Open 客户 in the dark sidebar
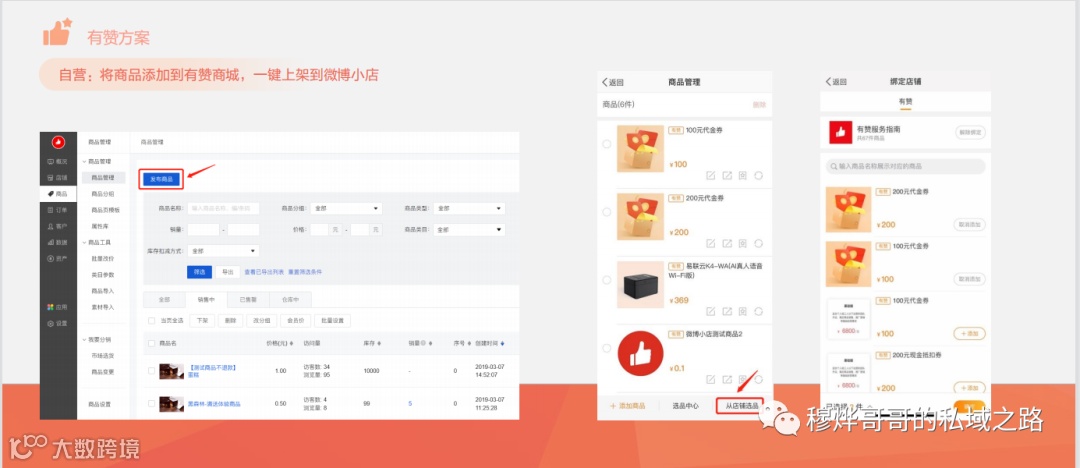Viewport: 1080px width, 468px height. point(58,226)
